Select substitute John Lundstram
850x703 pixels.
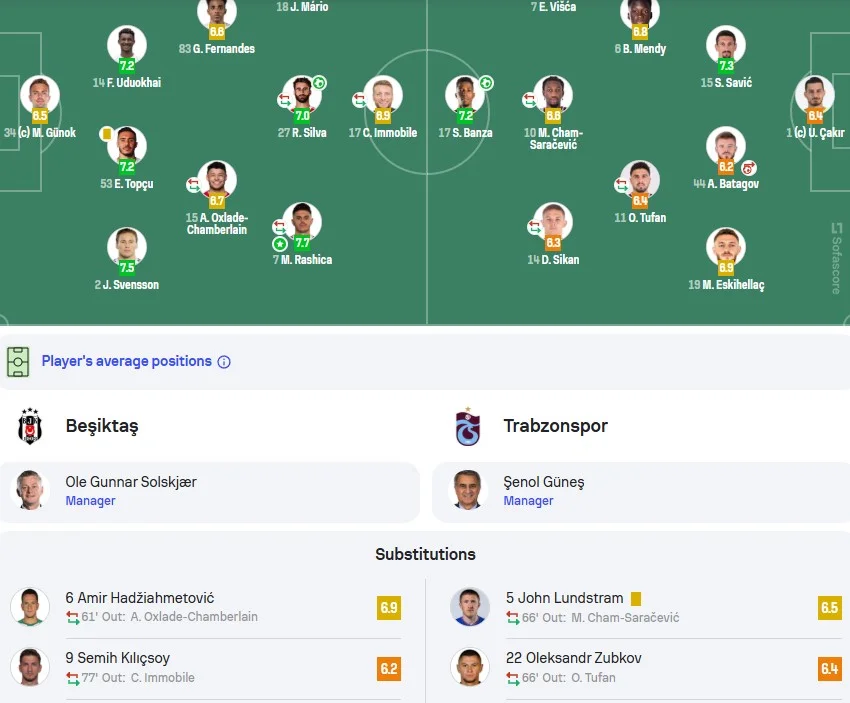tap(564, 598)
